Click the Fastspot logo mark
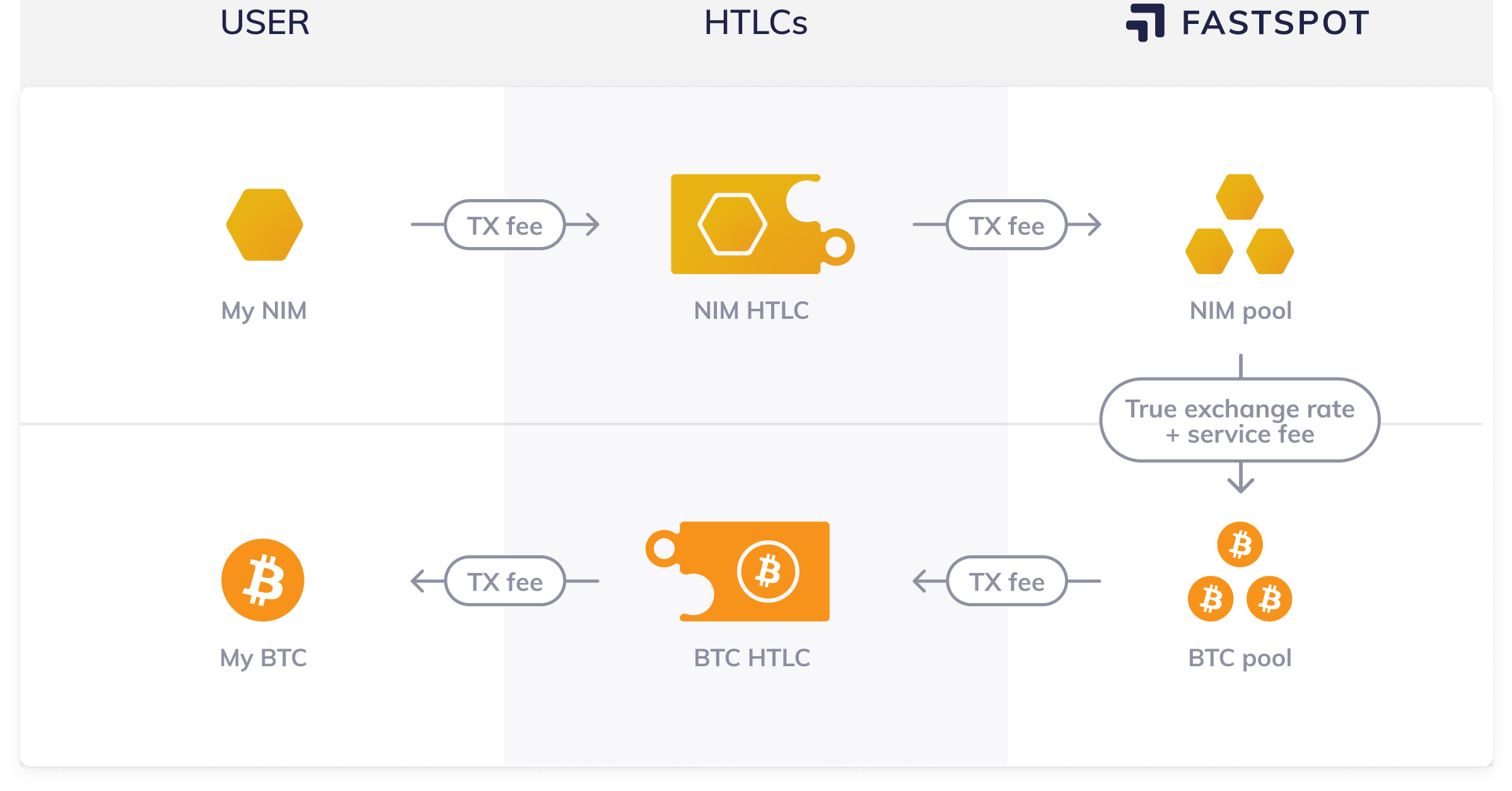Image resolution: width=1512 pixels, height=791 pixels. (x=1146, y=22)
